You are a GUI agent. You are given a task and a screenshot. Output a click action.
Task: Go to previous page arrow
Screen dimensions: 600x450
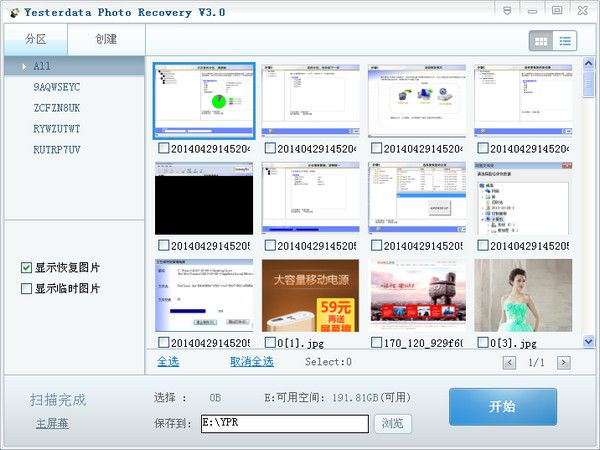coord(509,362)
